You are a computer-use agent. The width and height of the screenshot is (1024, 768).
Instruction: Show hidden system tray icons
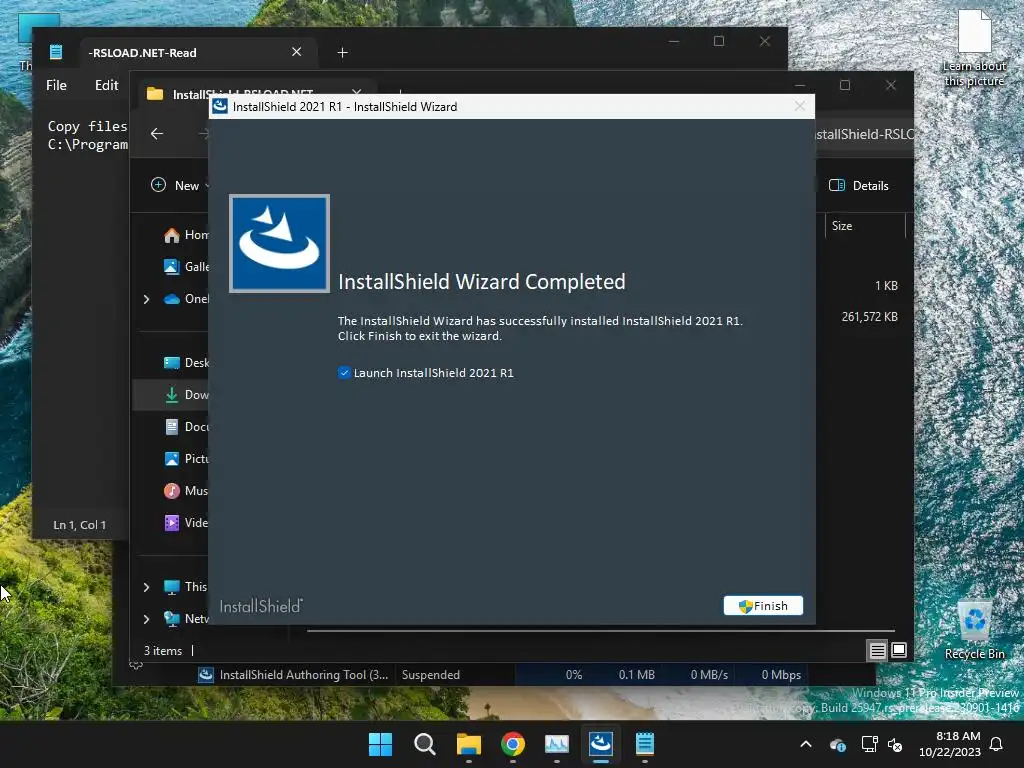click(x=806, y=744)
